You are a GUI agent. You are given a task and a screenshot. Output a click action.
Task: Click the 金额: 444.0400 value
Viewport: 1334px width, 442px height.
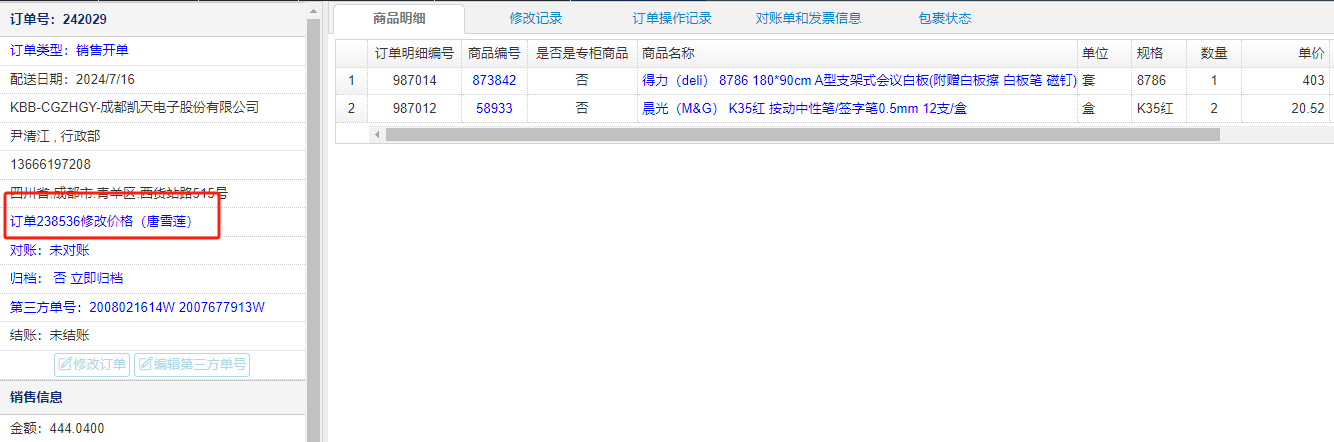(x=57, y=428)
